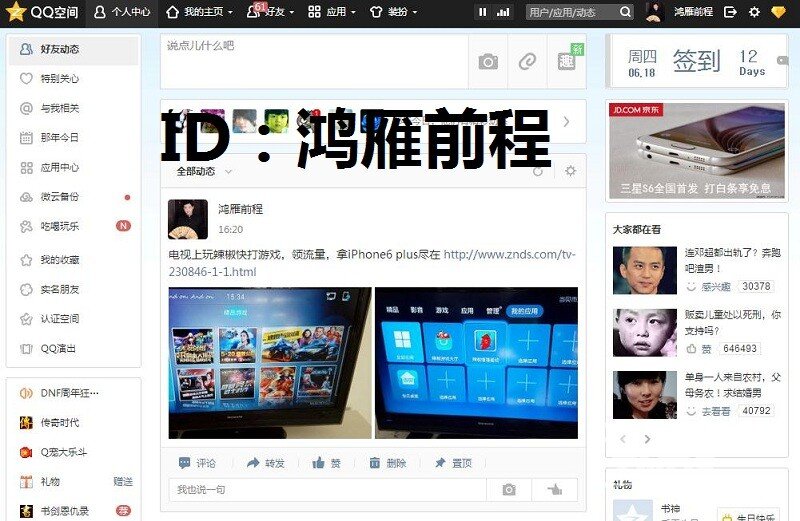Open the feed settings gear icon
The width and height of the screenshot is (800, 521).
pyautogui.click(x=570, y=171)
